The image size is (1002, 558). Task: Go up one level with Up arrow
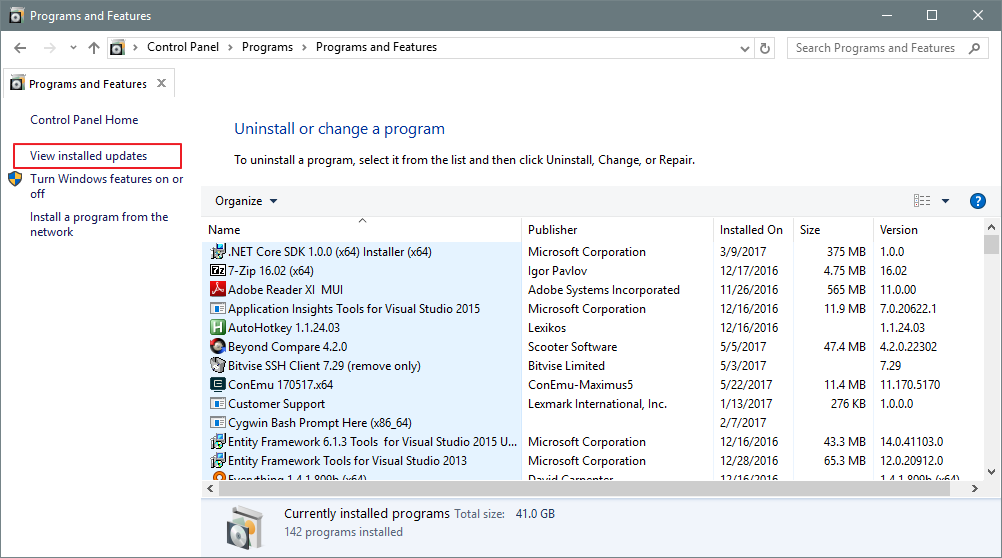click(x=94, y=48)
